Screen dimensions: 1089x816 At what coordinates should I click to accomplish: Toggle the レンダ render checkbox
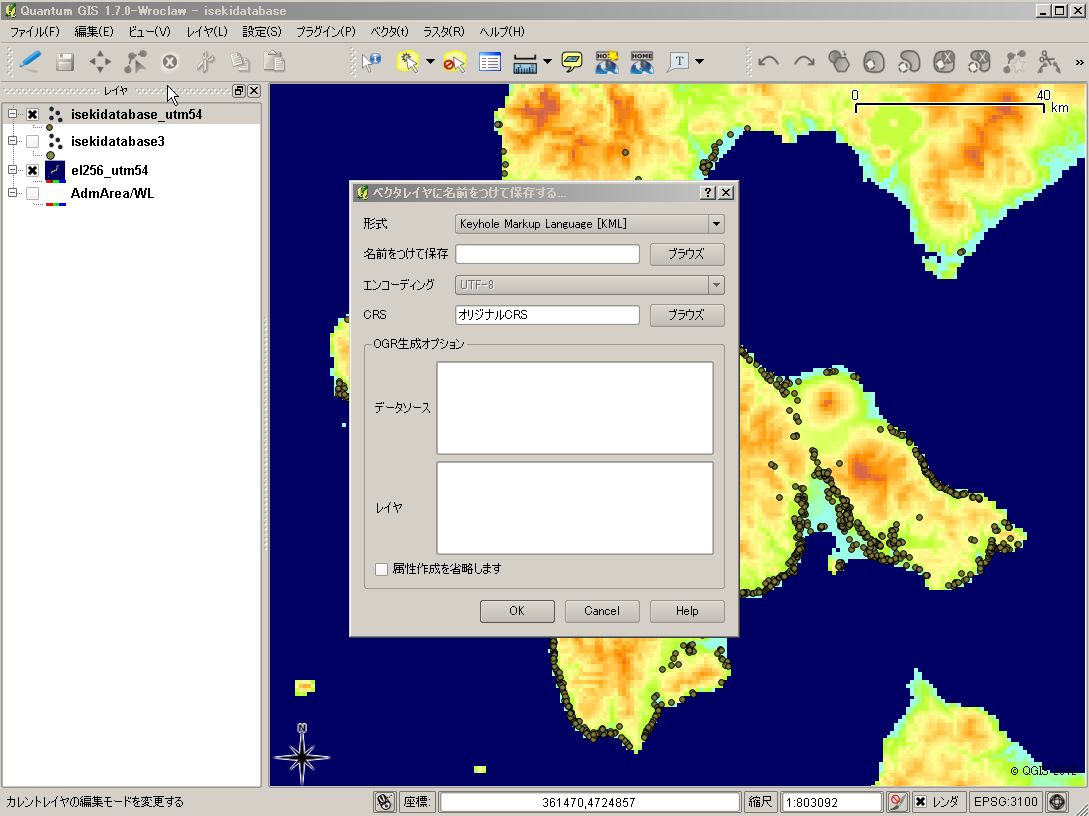point(920,802)
